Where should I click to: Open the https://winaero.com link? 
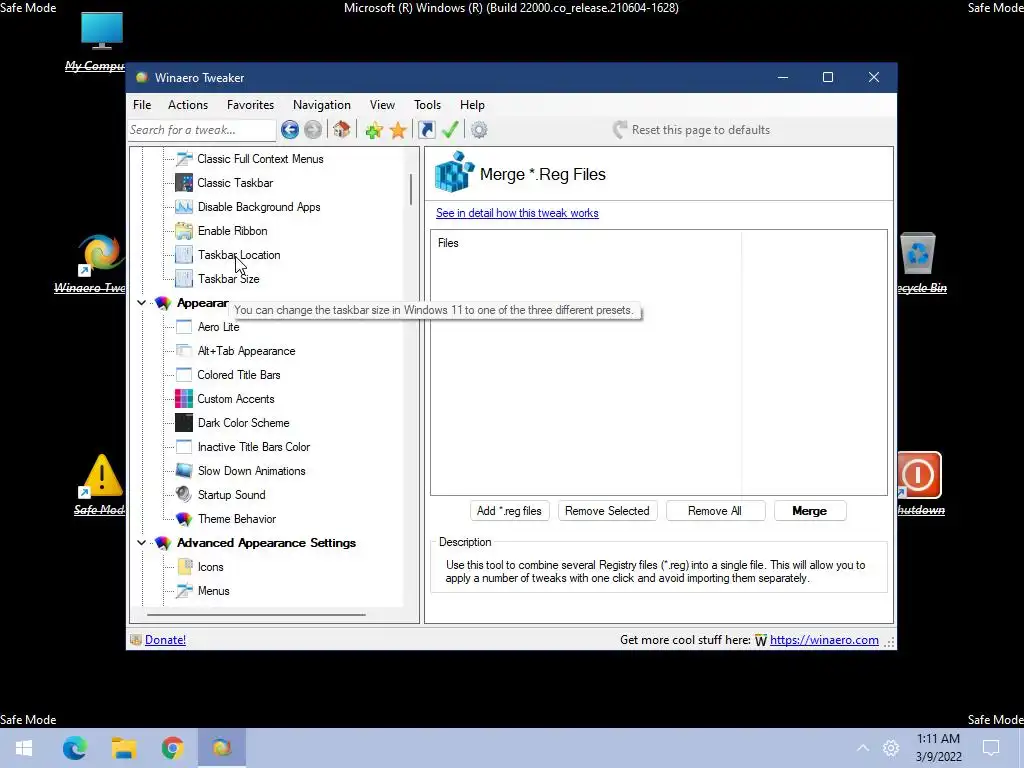tap(824, 640)
